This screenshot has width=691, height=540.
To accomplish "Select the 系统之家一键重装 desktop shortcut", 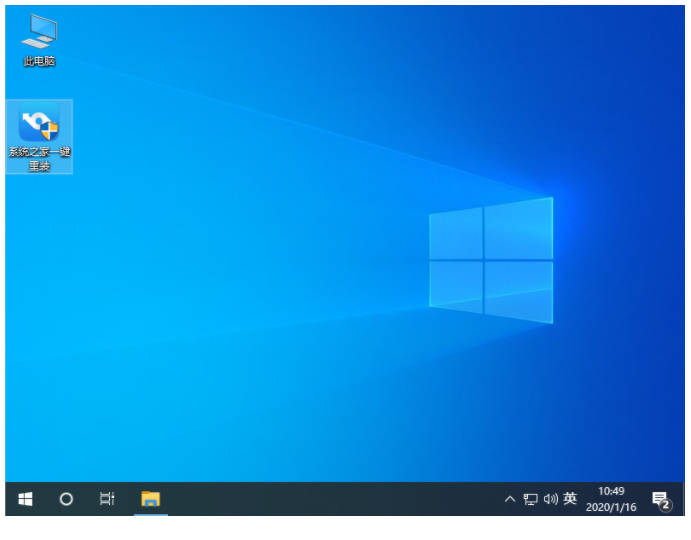I will [x=39, y=137].
